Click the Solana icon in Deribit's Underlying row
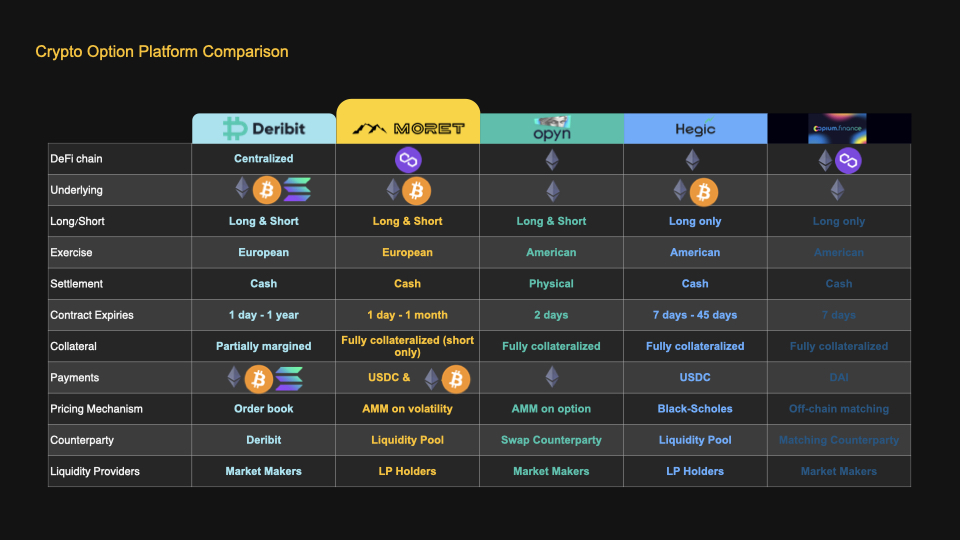 tap(298, 190)
